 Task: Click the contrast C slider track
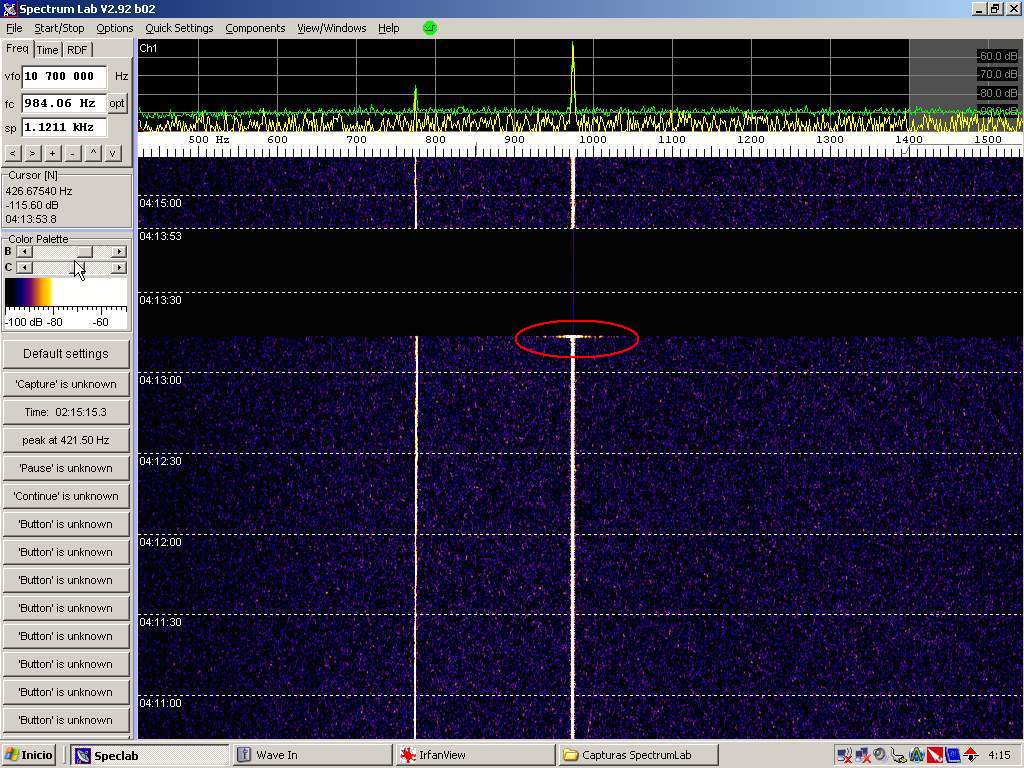point(72,267)
